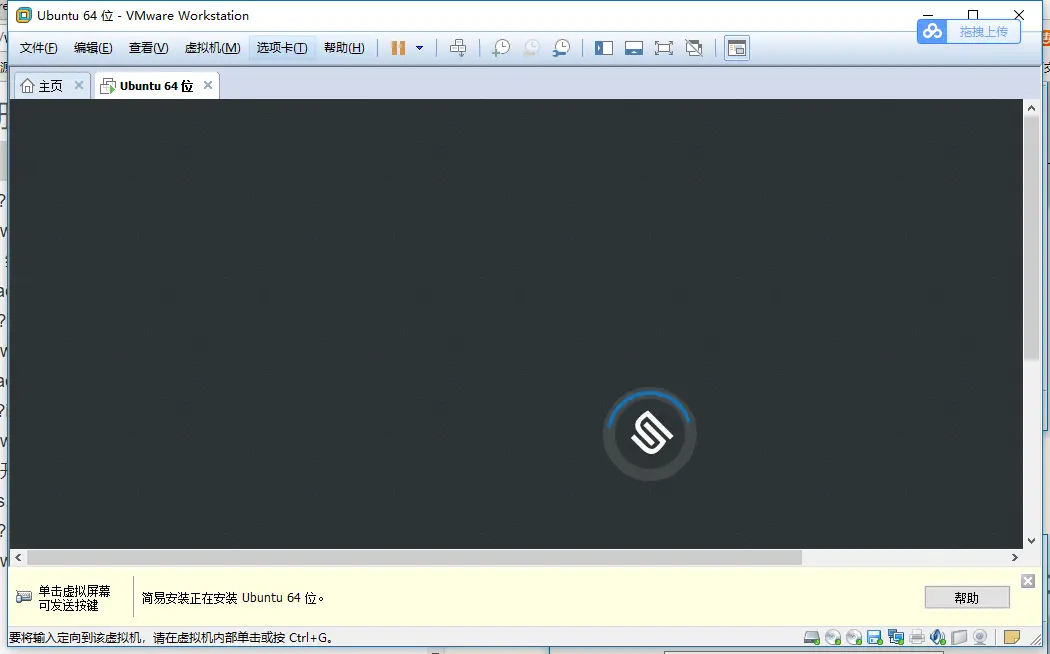Open the message log note icon
Screen dimensions: 1050x654
[1012, 637]
